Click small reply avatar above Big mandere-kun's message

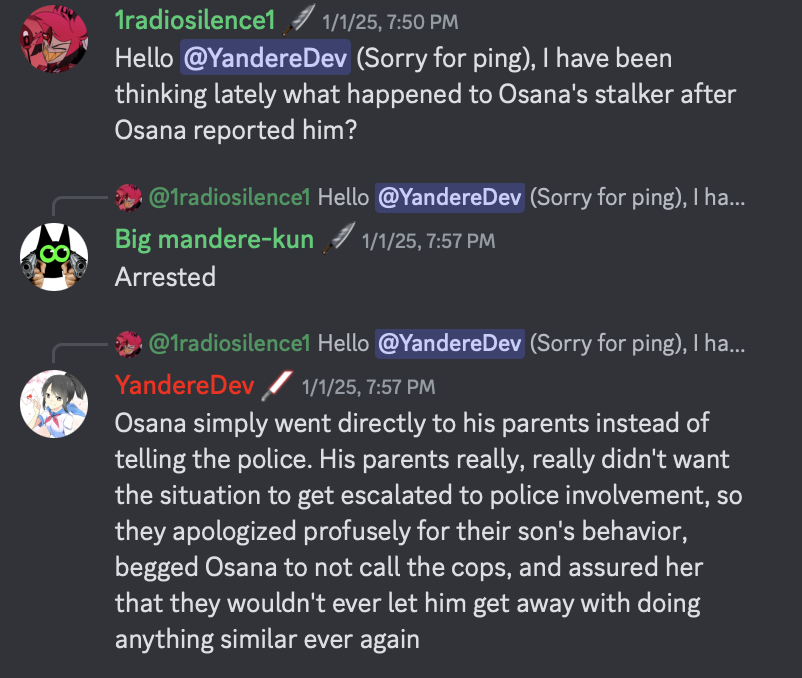pyautogui.click(x=129, y=198)
